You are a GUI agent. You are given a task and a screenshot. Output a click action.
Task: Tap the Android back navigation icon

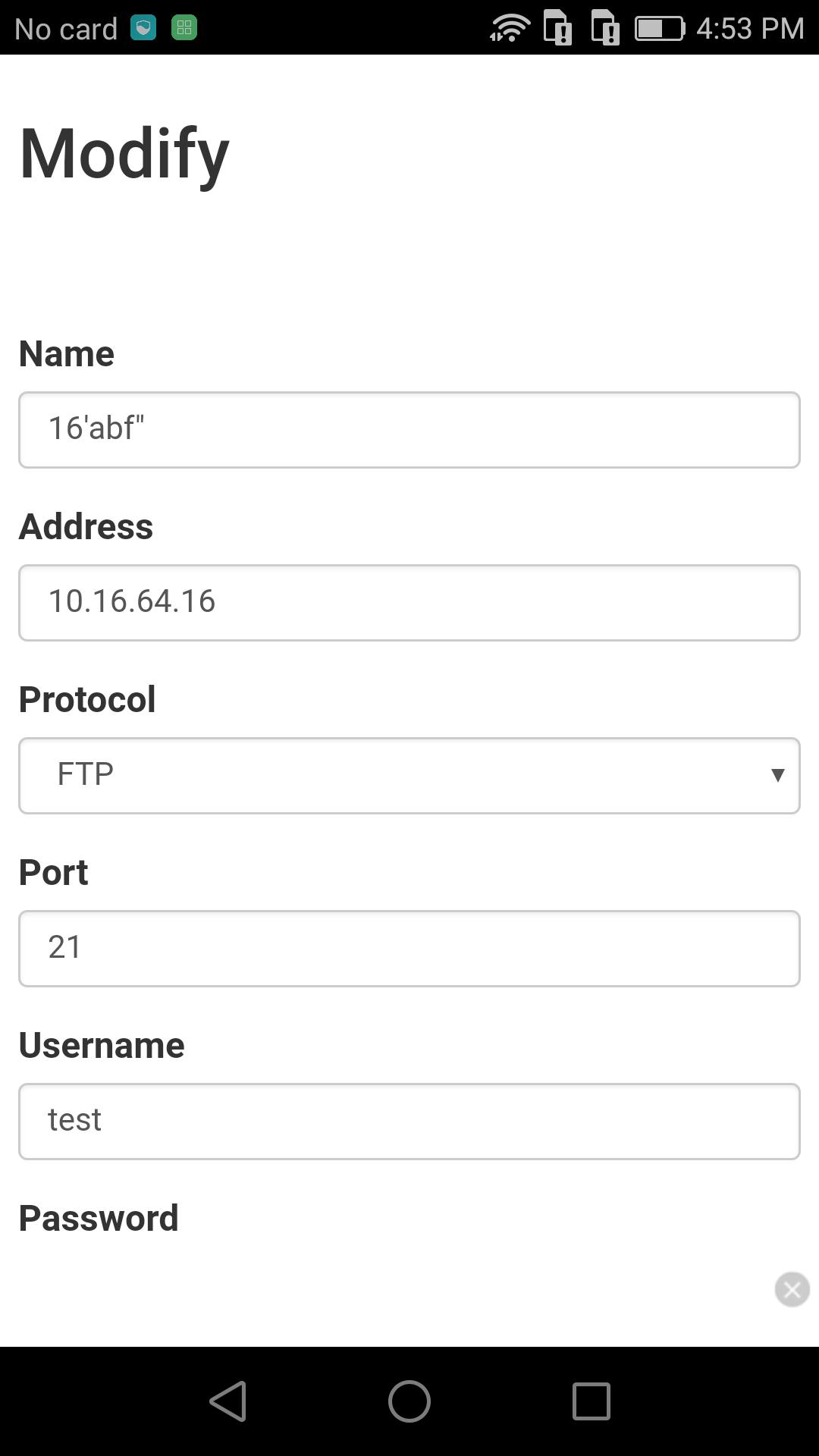coord(228,1401)
